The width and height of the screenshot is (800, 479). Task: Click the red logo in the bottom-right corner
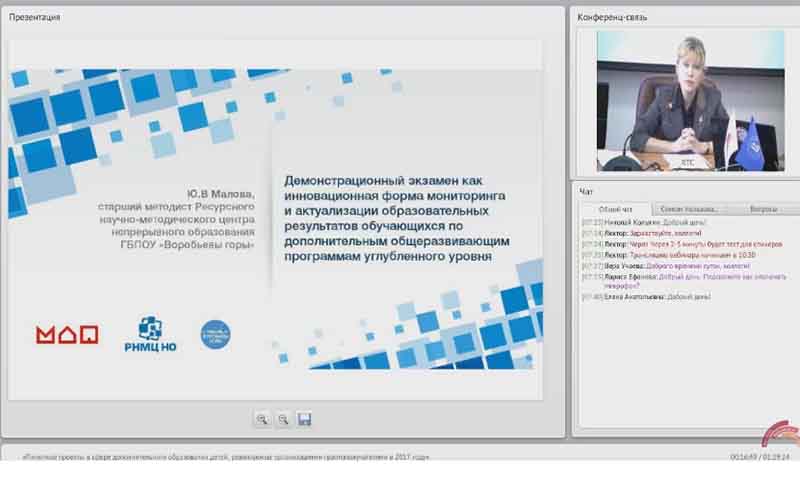(x=778, y=435)
